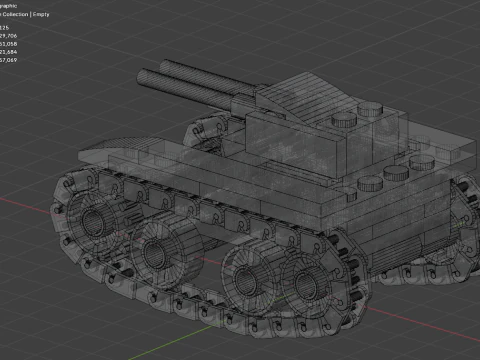Click the "57,069" statistics value

point(8,60)
